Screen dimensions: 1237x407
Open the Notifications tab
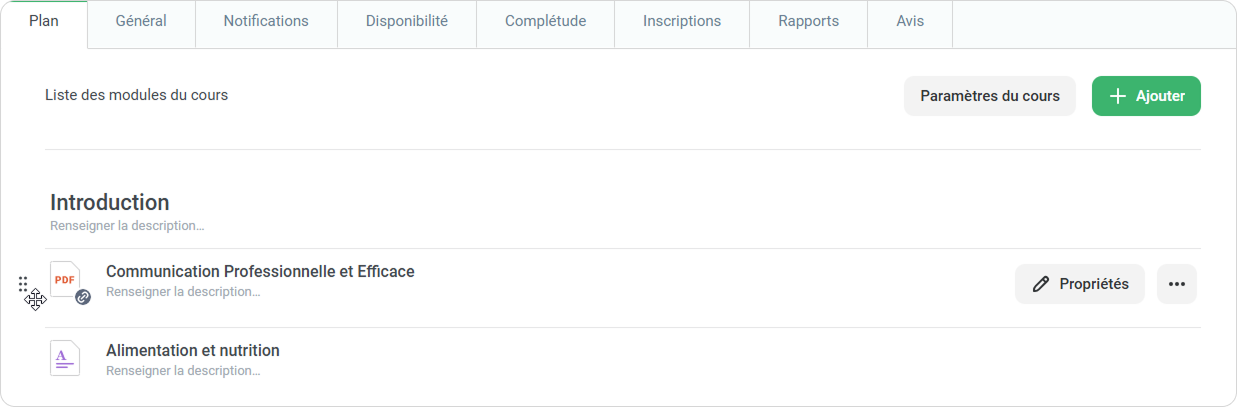pyautogui.click(x=266, y=21)
